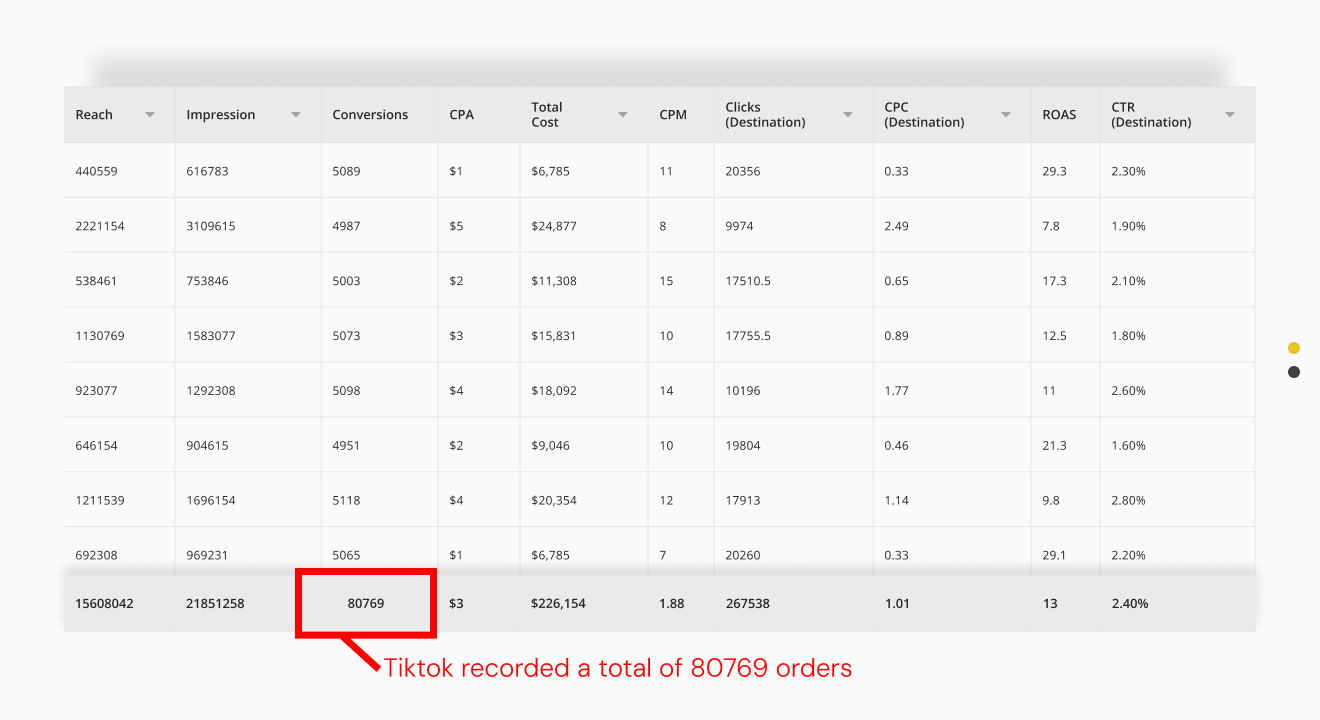Open the Clicks (Destination) column dropdown arrow

848,115
